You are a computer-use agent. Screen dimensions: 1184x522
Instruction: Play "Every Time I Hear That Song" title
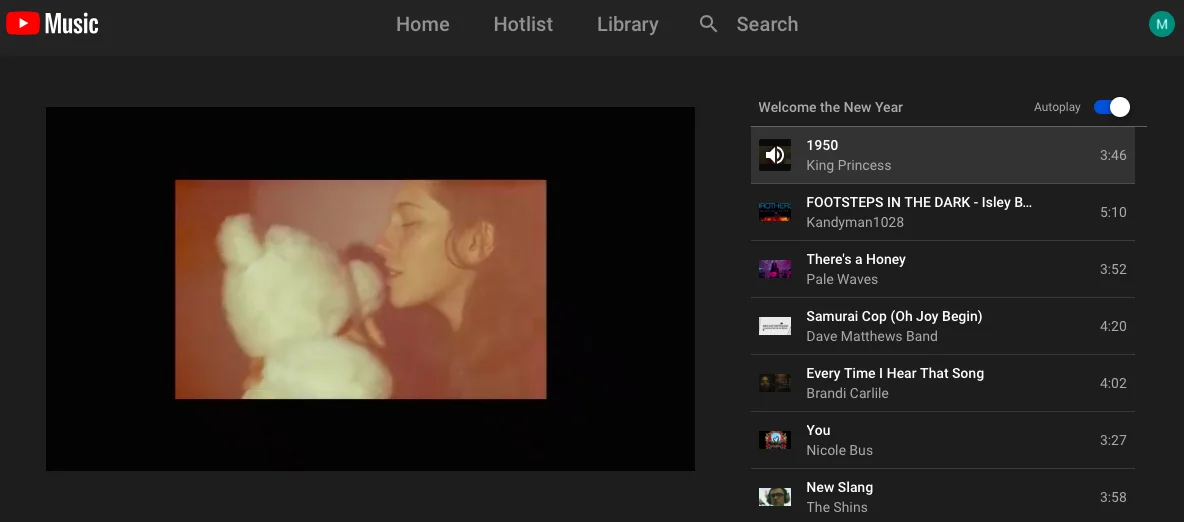896,373
